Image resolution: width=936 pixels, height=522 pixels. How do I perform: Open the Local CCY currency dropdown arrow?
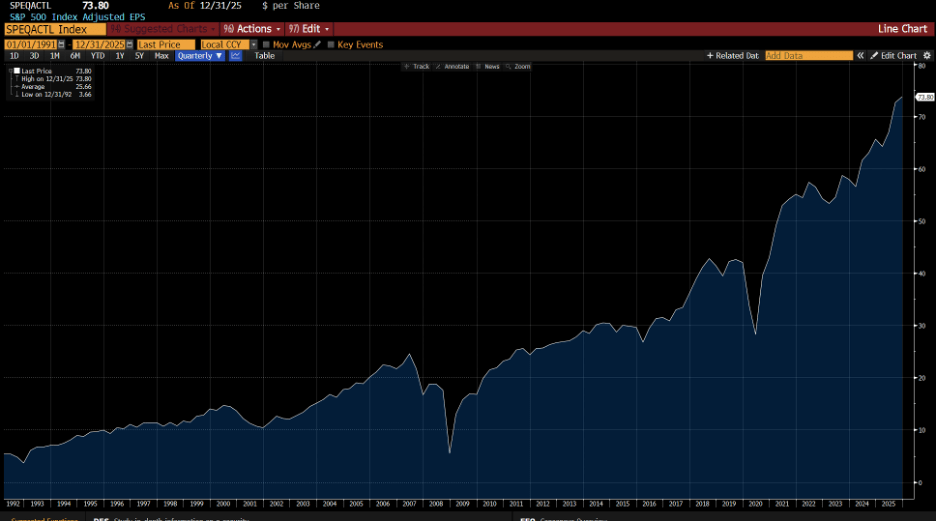(x=253, y=45)
